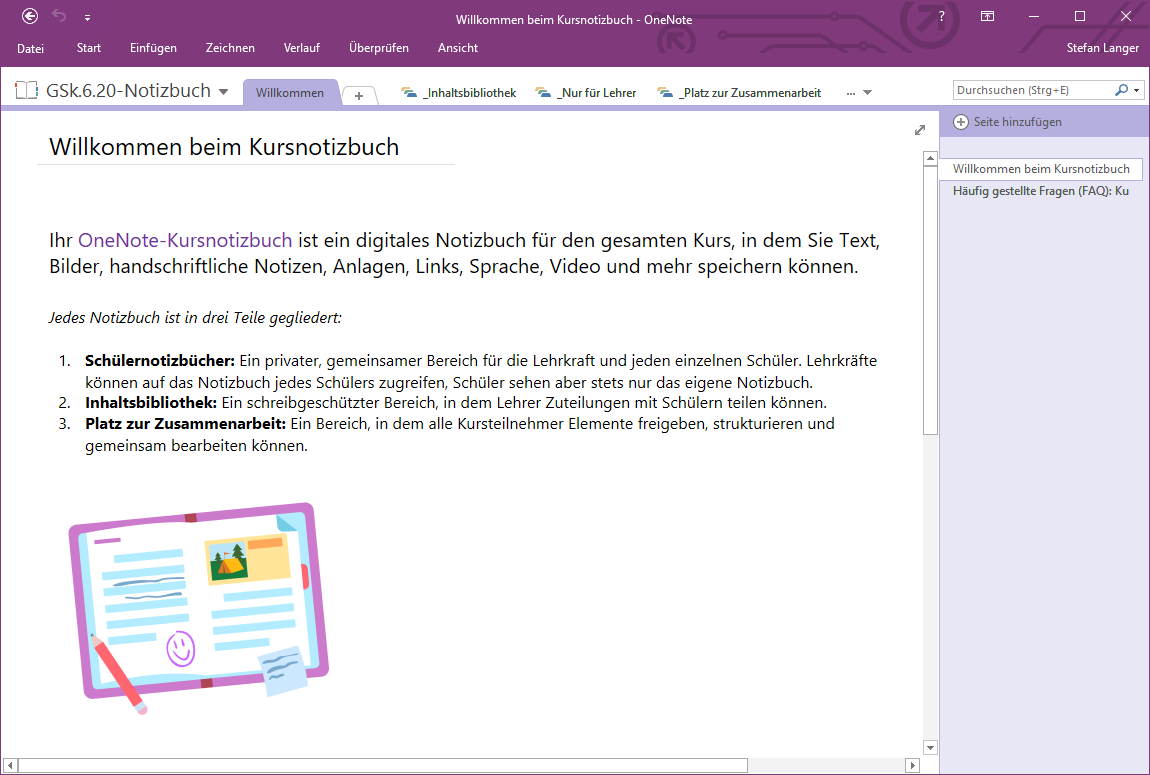Open the _Nur für Lehrer section
Screen dimensions: 1150x775
pyautogui.click(x=586, y=93)
